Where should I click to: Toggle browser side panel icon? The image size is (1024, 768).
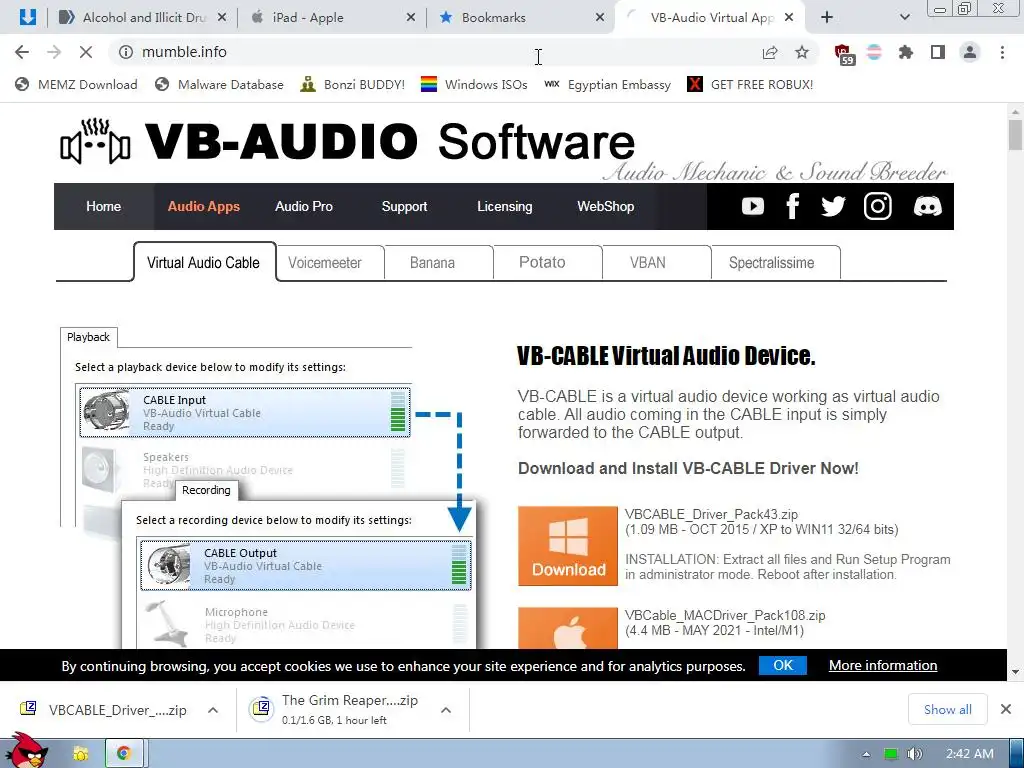point(938,52)
